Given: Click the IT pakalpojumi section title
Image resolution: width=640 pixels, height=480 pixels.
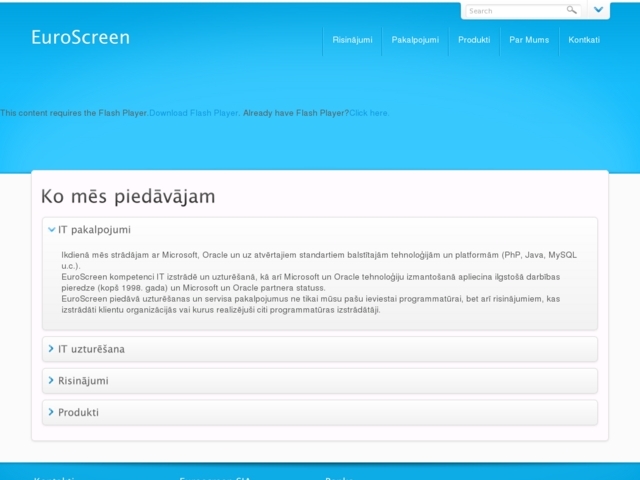Looking at the screenshot, I should point(94,230).
